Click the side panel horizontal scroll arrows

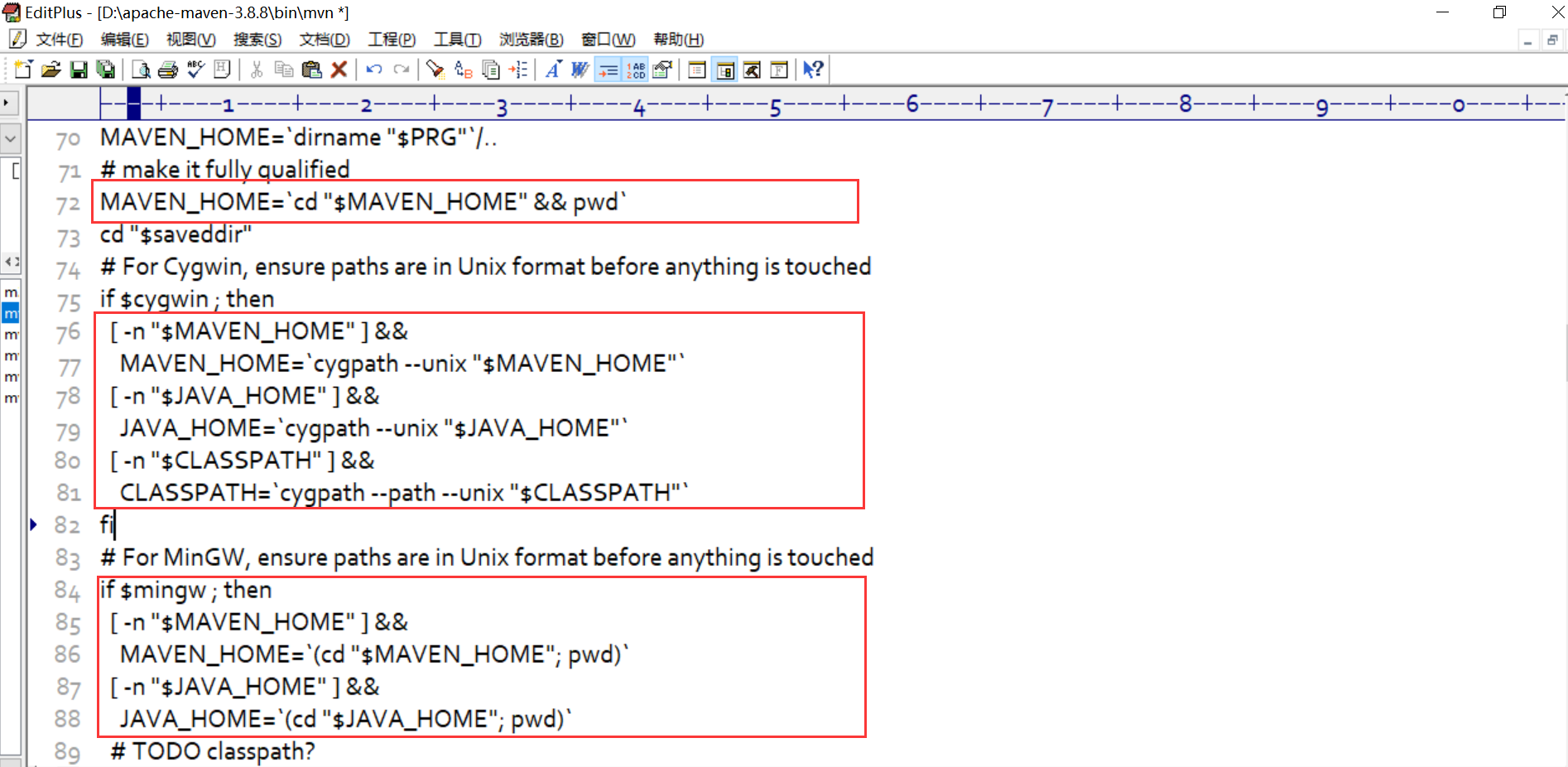[11, 262]
